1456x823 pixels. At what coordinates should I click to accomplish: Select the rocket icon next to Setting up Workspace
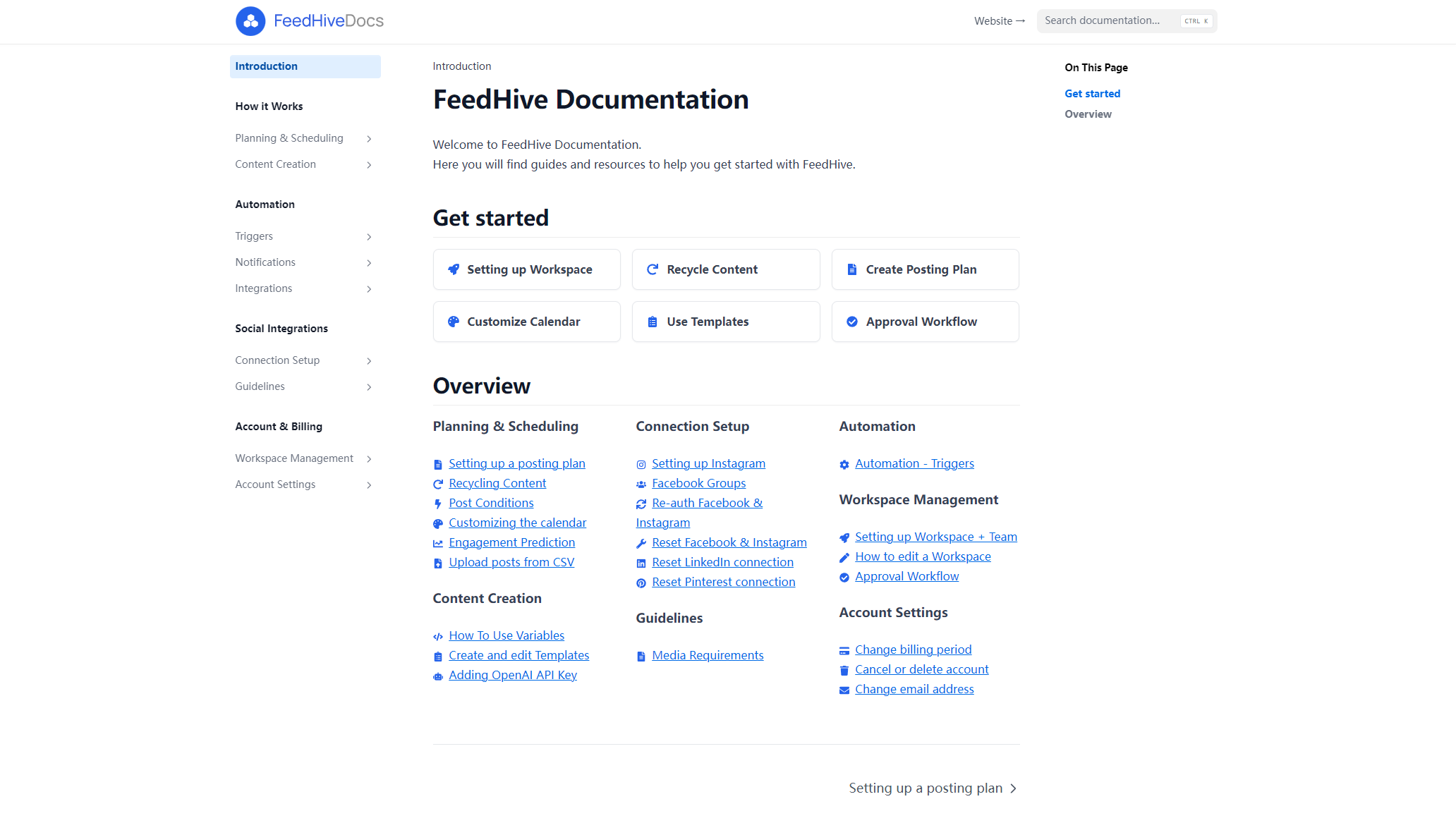[x=454, y=269]
